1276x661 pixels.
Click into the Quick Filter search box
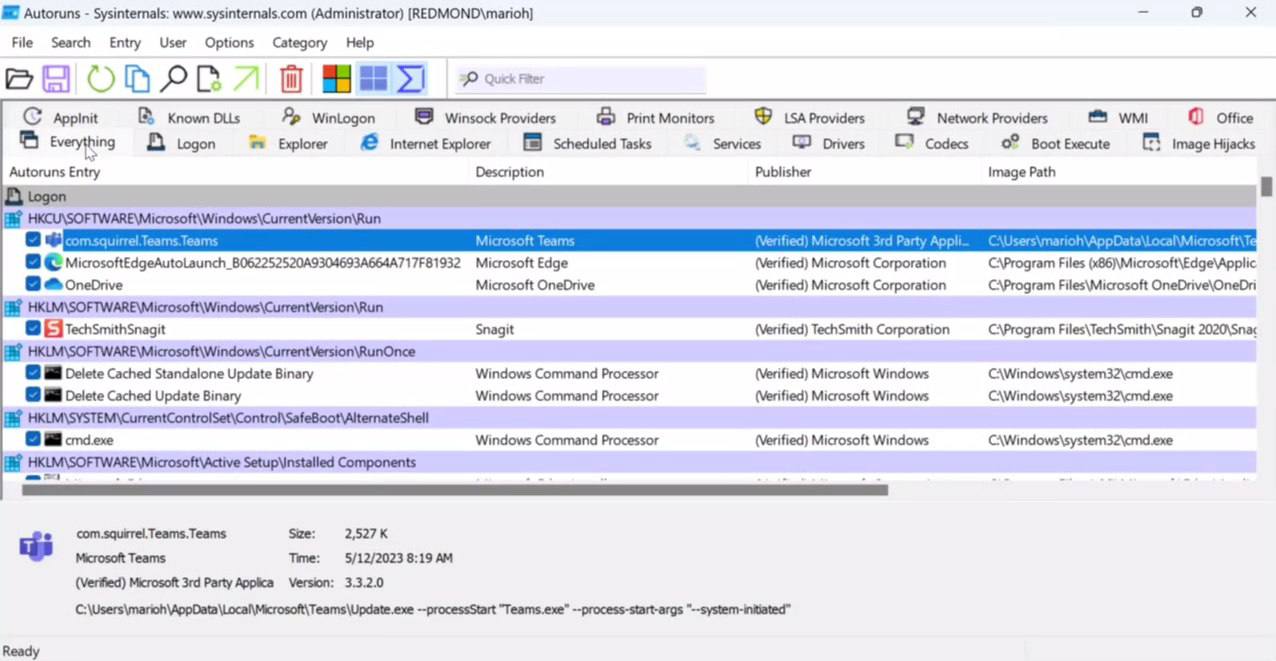pyautogui.click(x=580, y=79)
